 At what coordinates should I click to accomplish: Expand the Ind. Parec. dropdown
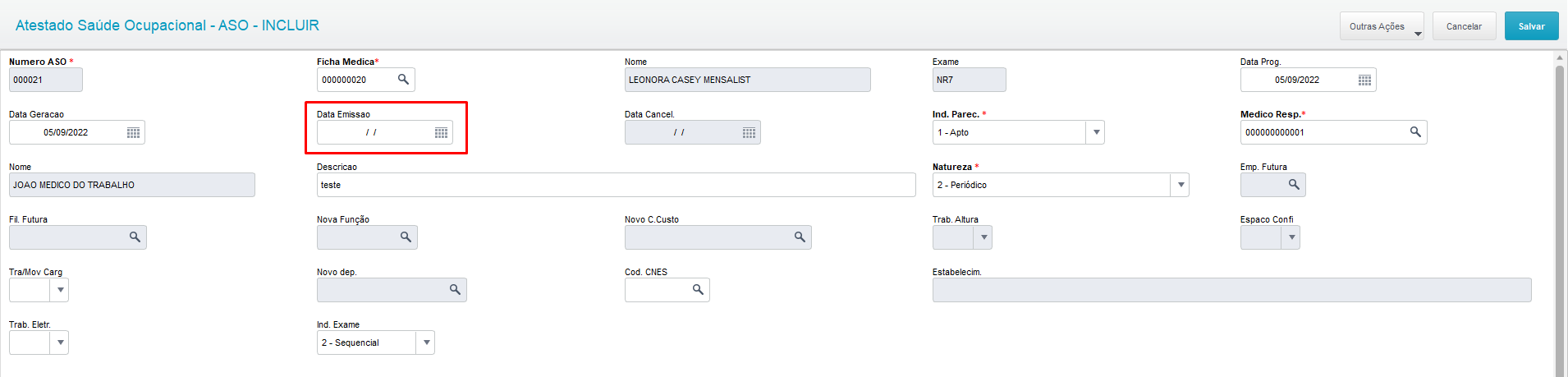click(x=1096, y=132)
